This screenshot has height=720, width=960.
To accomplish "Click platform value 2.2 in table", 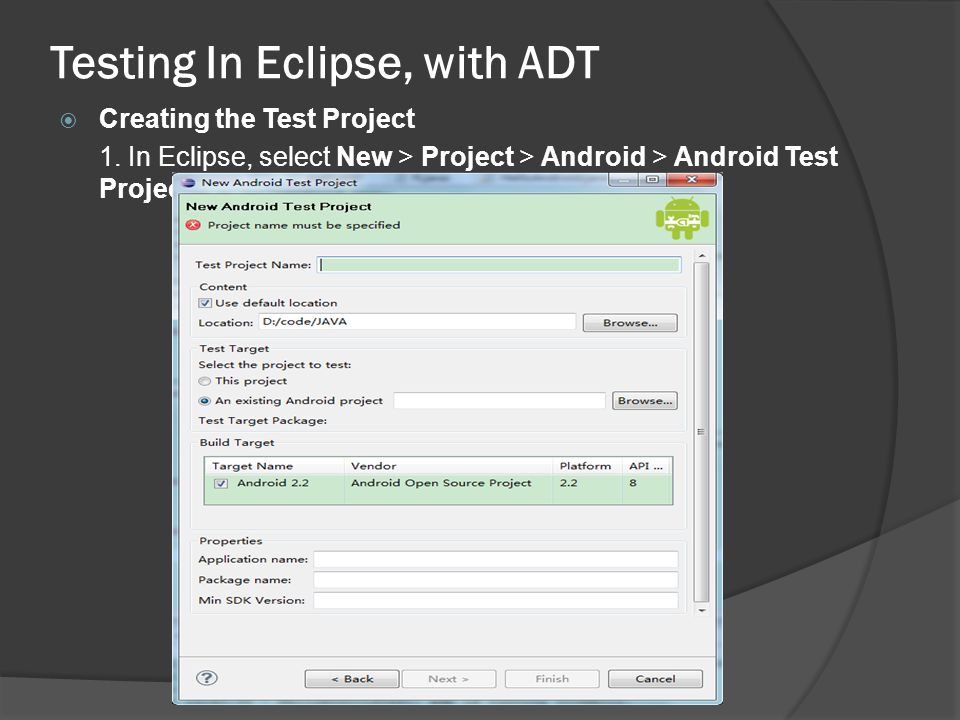I will tap(568, 483).
